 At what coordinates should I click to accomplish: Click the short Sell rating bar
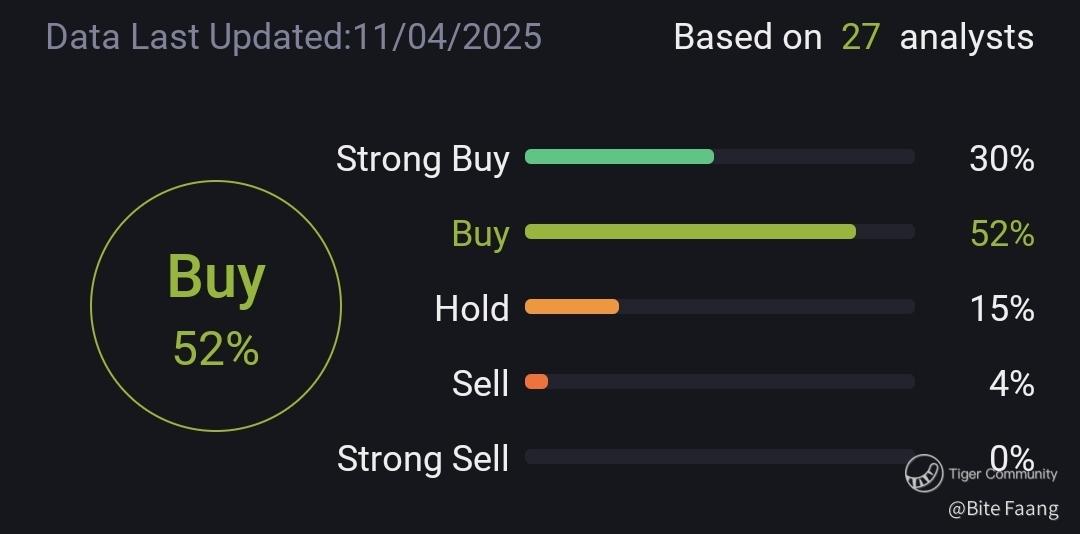[537, 381]
